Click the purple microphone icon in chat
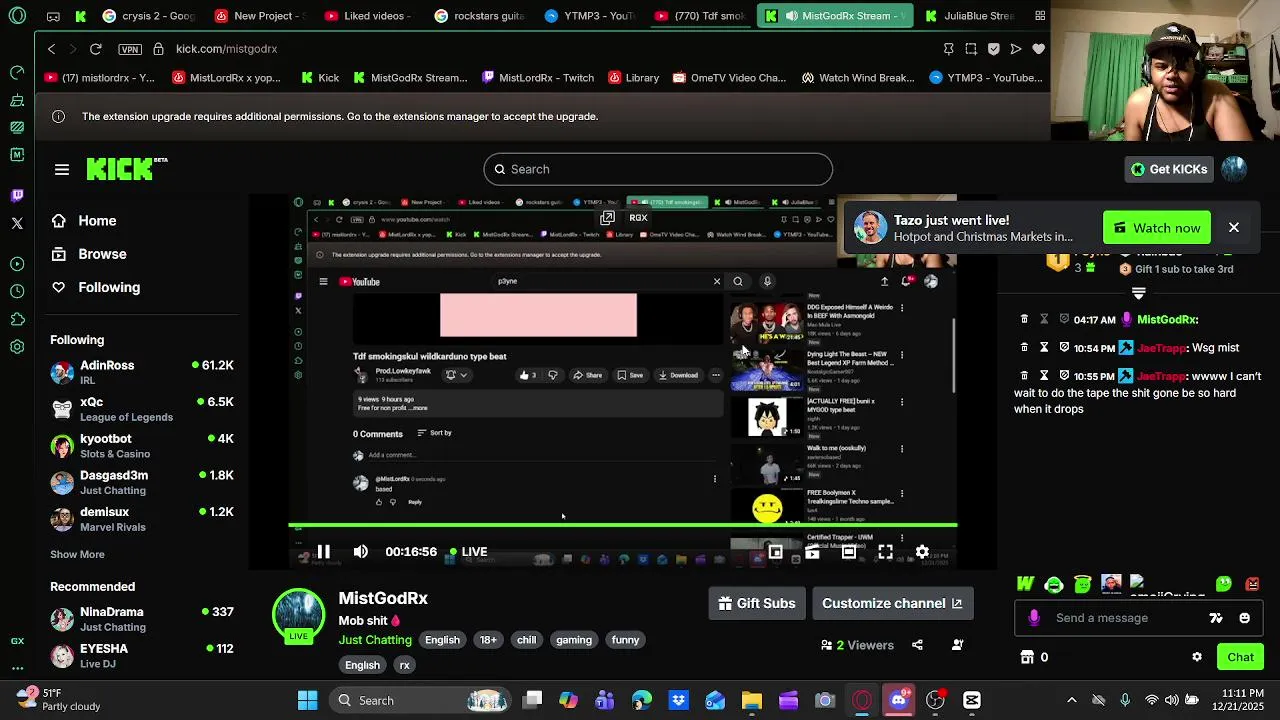 [1034, 618]
